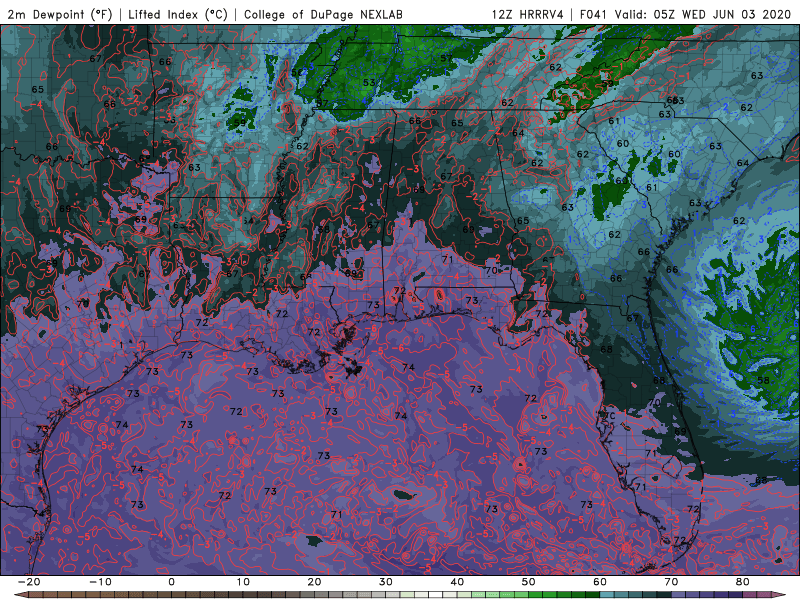Click the purple colorbar segment below the 70 label
Screen dimensions: 800x600
tap(679, 595)
